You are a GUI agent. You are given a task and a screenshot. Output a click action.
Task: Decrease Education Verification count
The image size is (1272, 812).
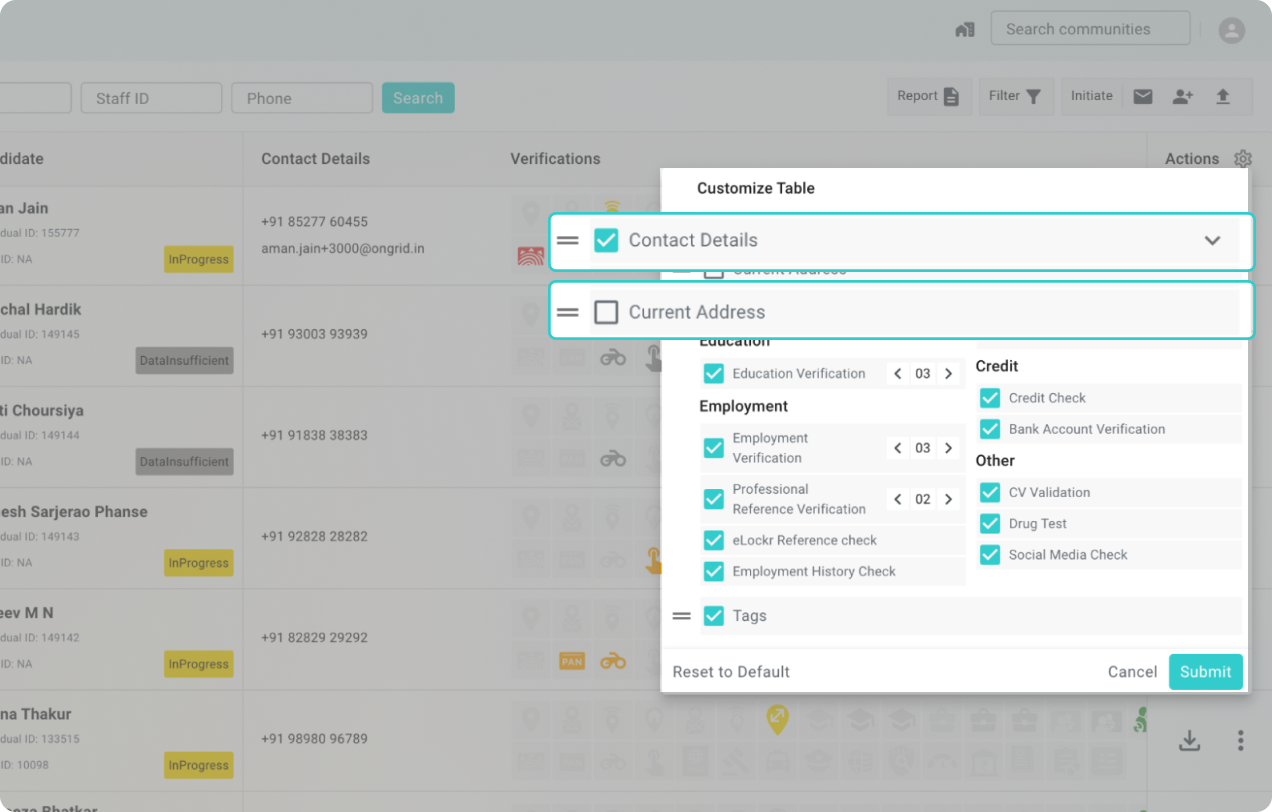coord(898,374)
